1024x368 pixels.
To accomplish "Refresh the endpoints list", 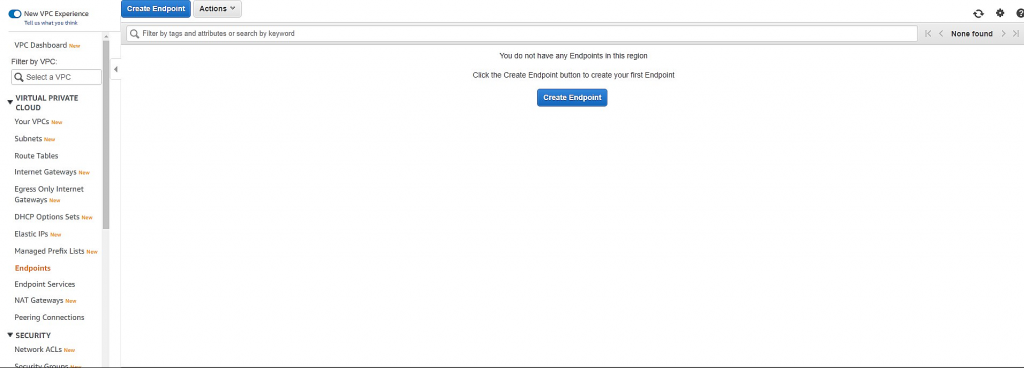I will click(978, 13).
